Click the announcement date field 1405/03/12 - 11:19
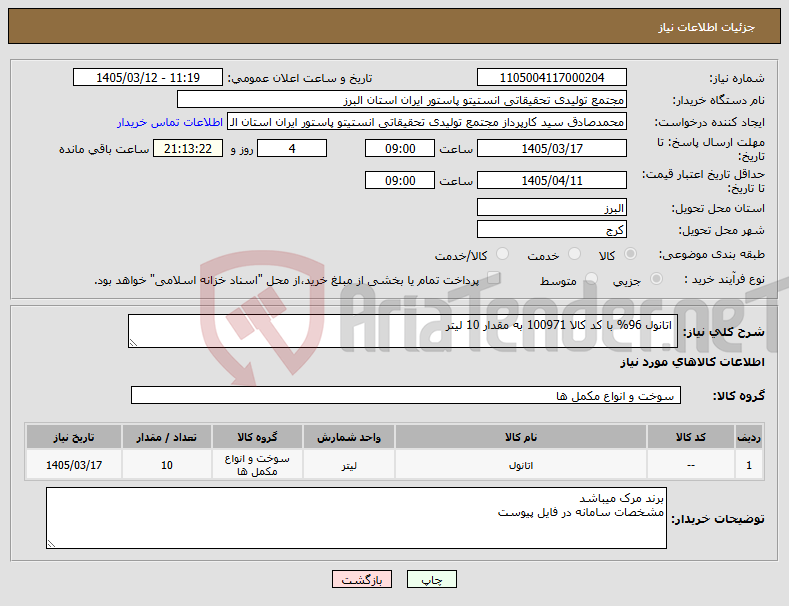 point(148,78)
